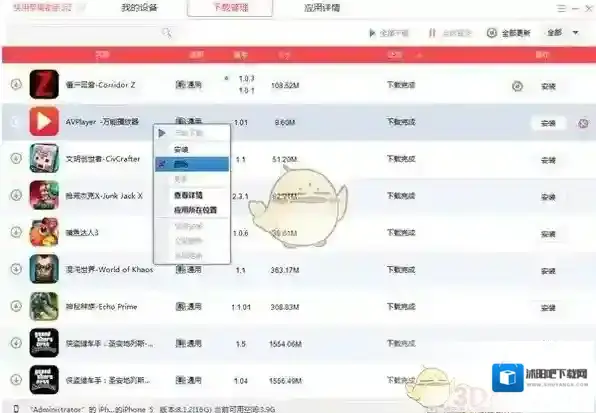Start all downloads with the play button

click(x=388, y=33)
